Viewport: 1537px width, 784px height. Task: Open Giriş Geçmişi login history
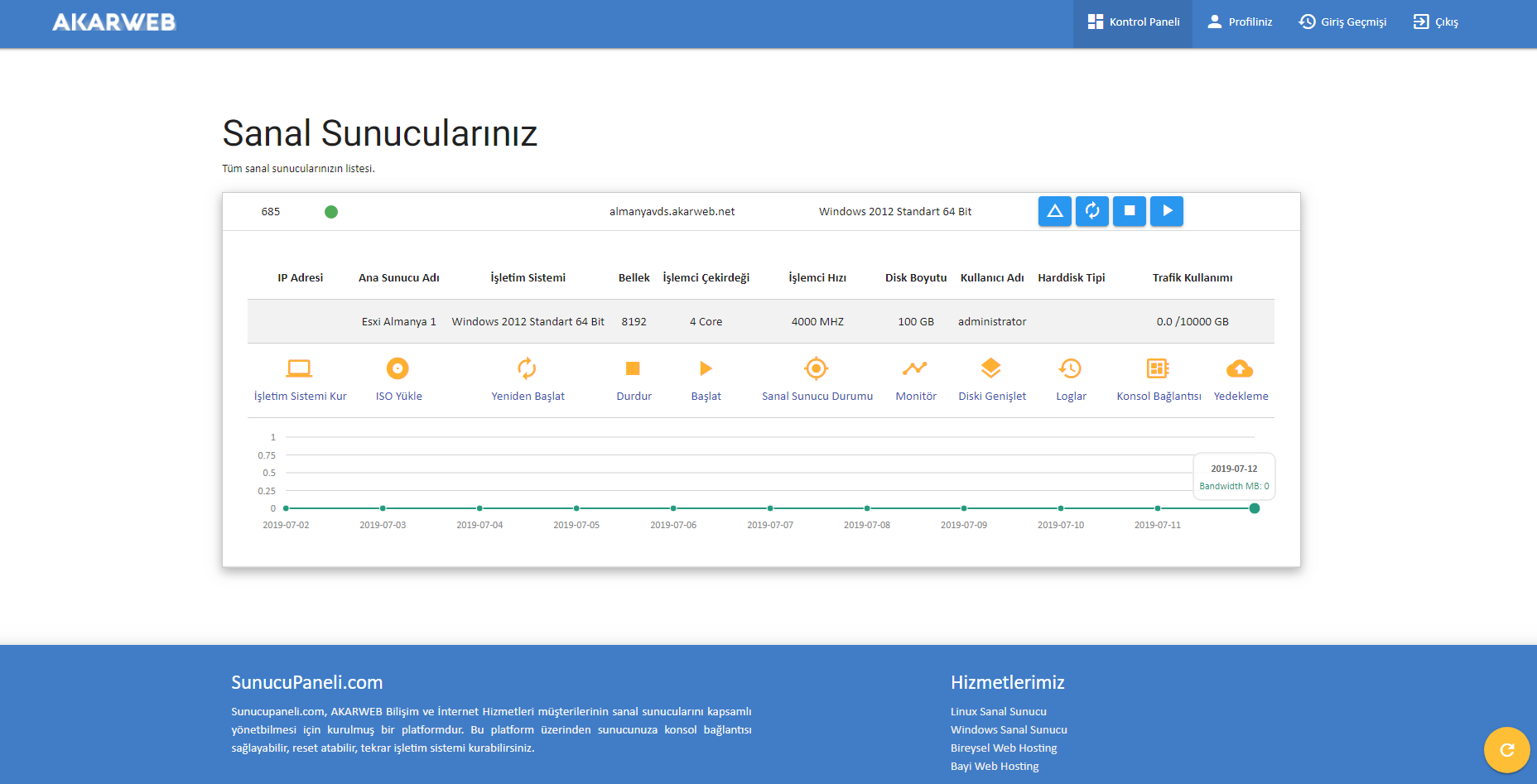point(1342,22)
